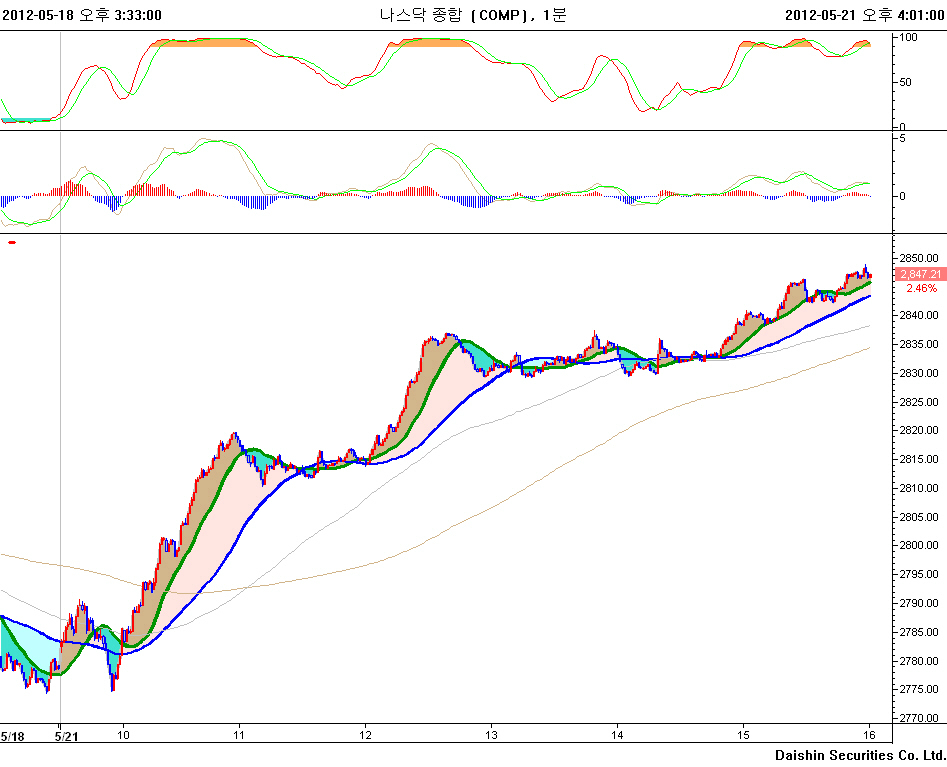Click the 2850.00 level on the price axis
Screen dimensions: 947x767
pyautogui.click(x=918, y=258)
